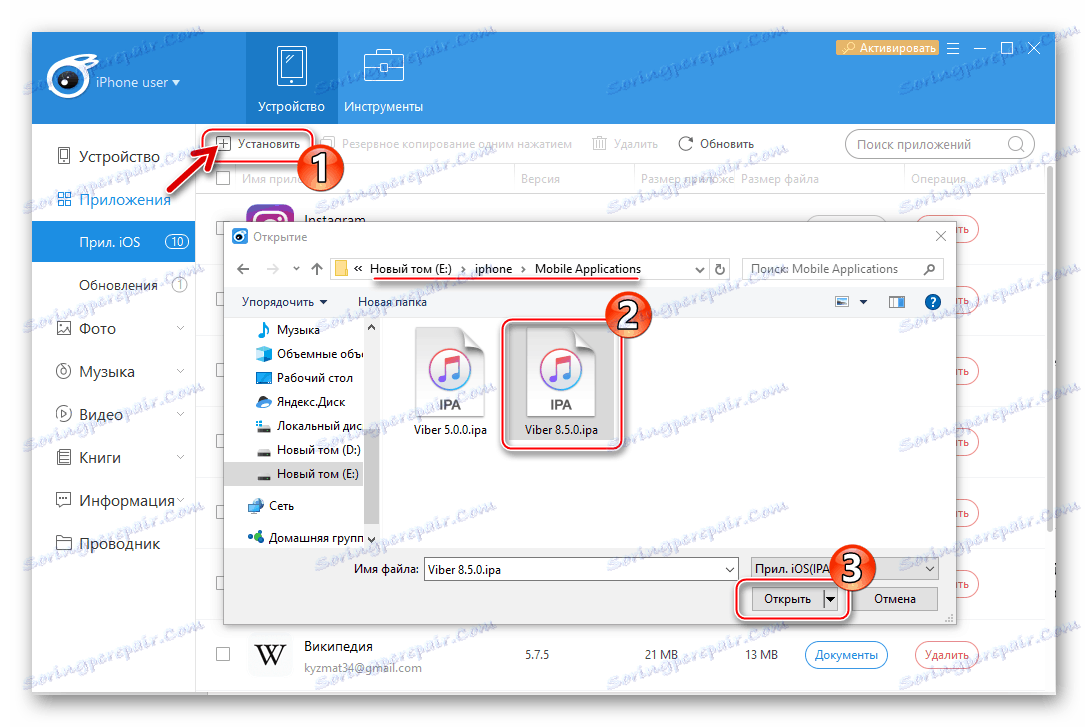Screen dimensions: 1088x727
Task: Click iphone in the breadcrumb path
Action: [x=493, y=269]
